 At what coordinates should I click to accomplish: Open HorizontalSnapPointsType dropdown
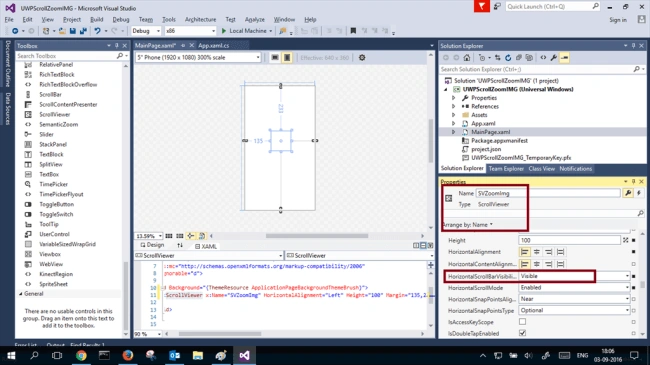(574, 310)
